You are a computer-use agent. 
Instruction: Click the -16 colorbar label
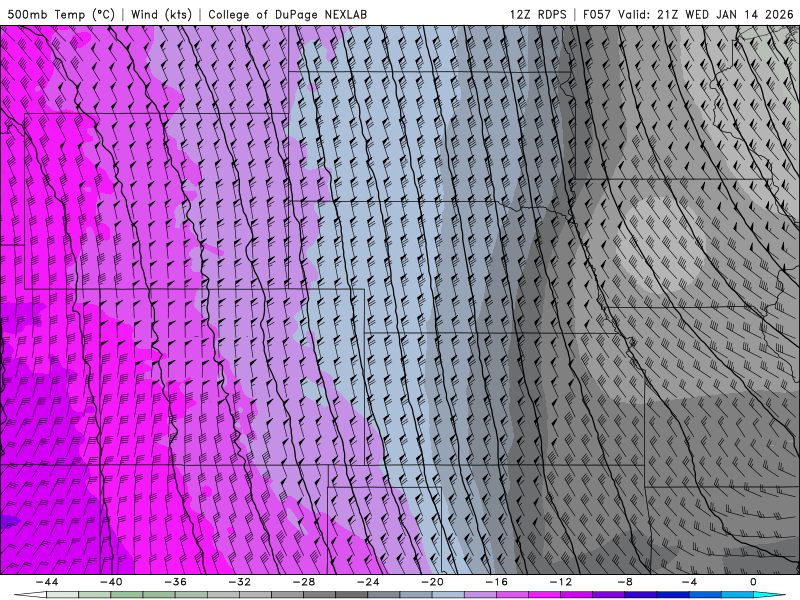(496, 582)
